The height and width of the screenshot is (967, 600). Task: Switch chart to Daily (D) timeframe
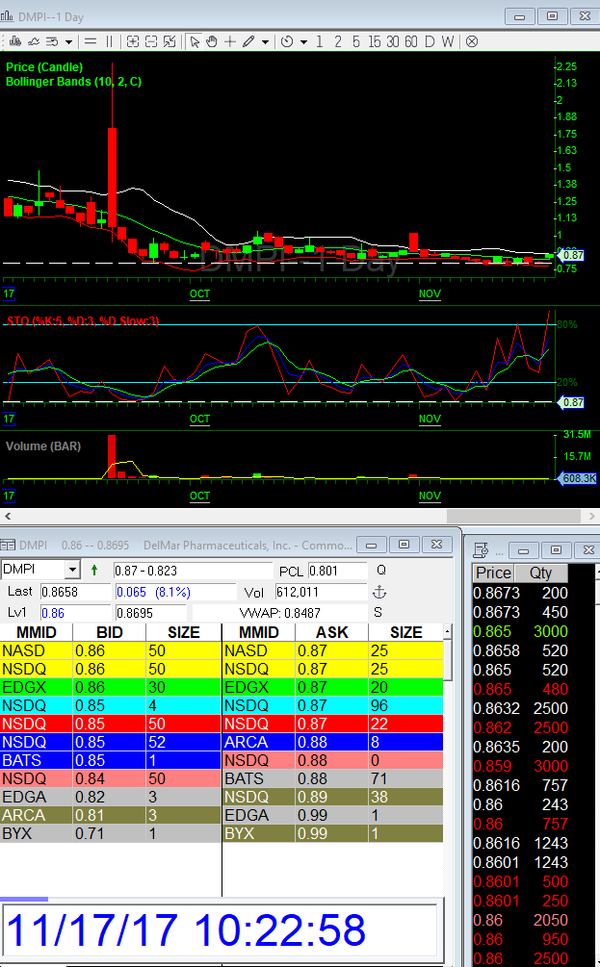point(429,41)
